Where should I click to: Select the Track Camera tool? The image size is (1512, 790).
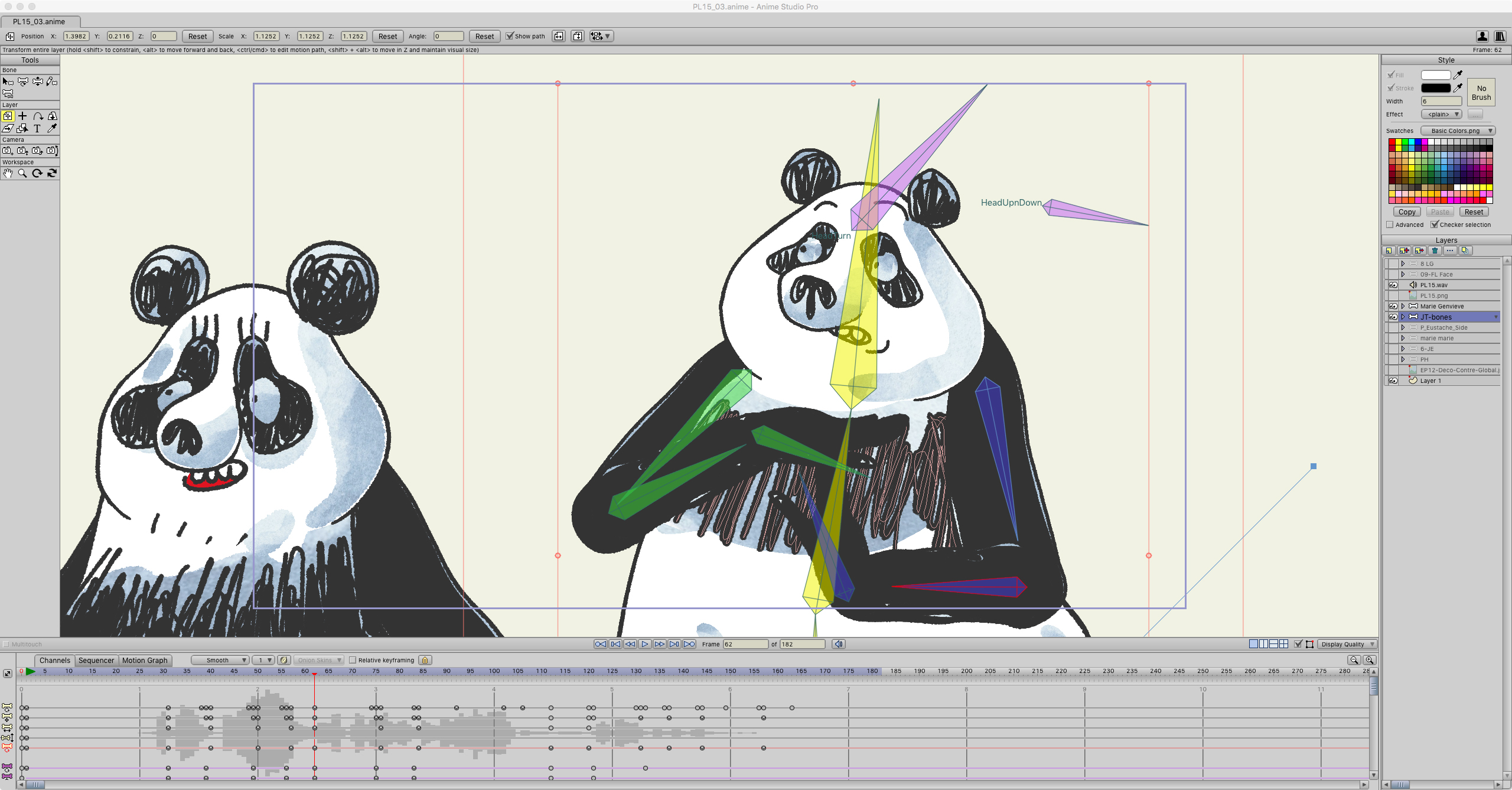tap(8, 151)
